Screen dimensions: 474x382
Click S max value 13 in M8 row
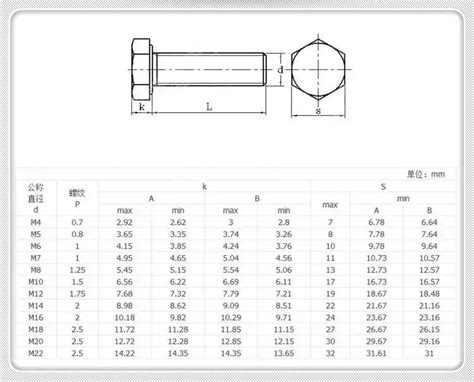click(x=330, y=270)
